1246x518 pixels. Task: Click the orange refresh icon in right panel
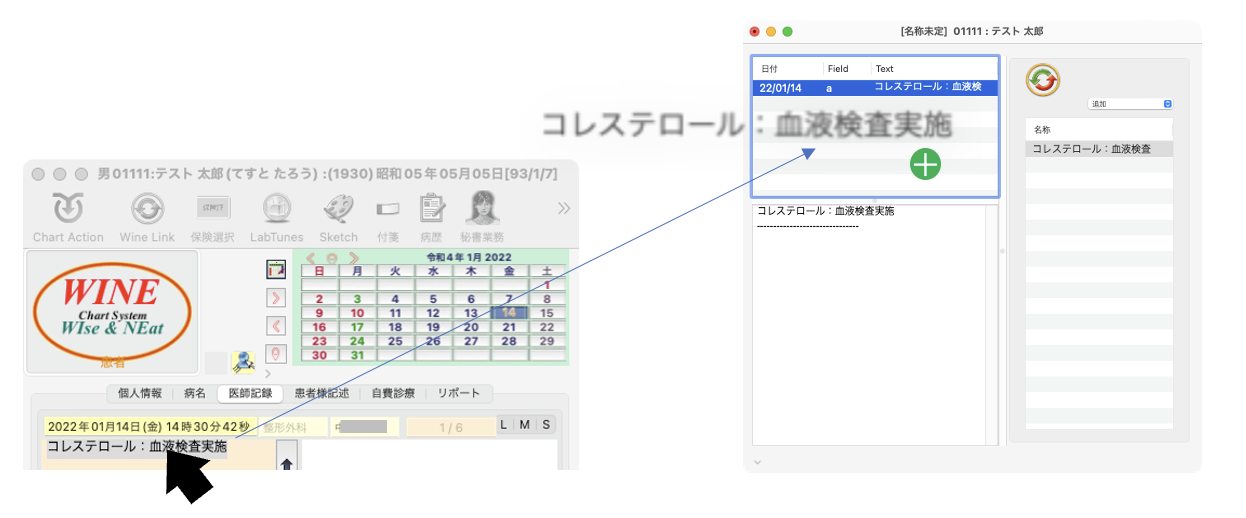pyautogui.click(x=1042, y=81)
